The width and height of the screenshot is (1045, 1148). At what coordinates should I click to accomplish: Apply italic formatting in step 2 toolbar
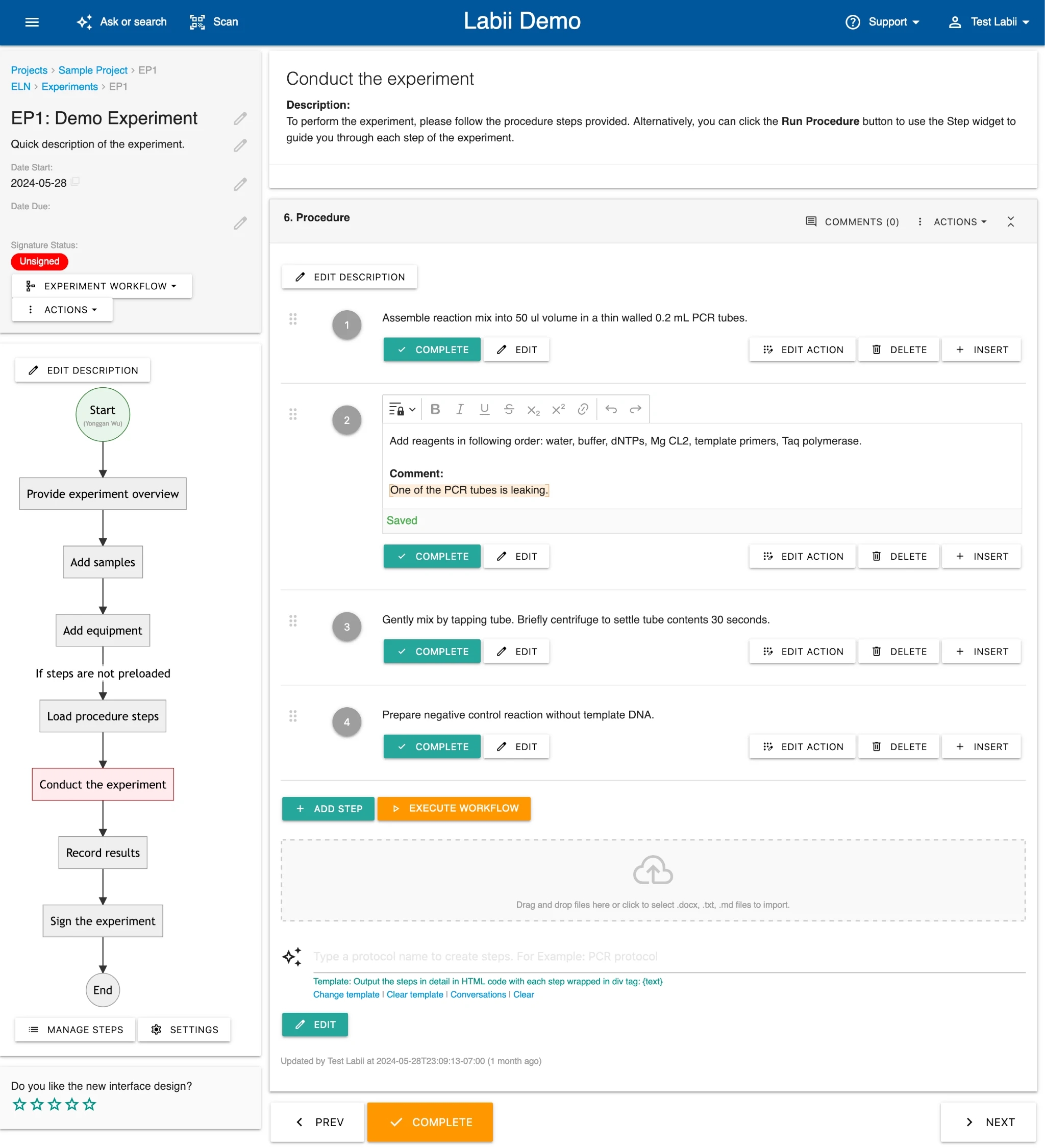click(x=460, y=409)
